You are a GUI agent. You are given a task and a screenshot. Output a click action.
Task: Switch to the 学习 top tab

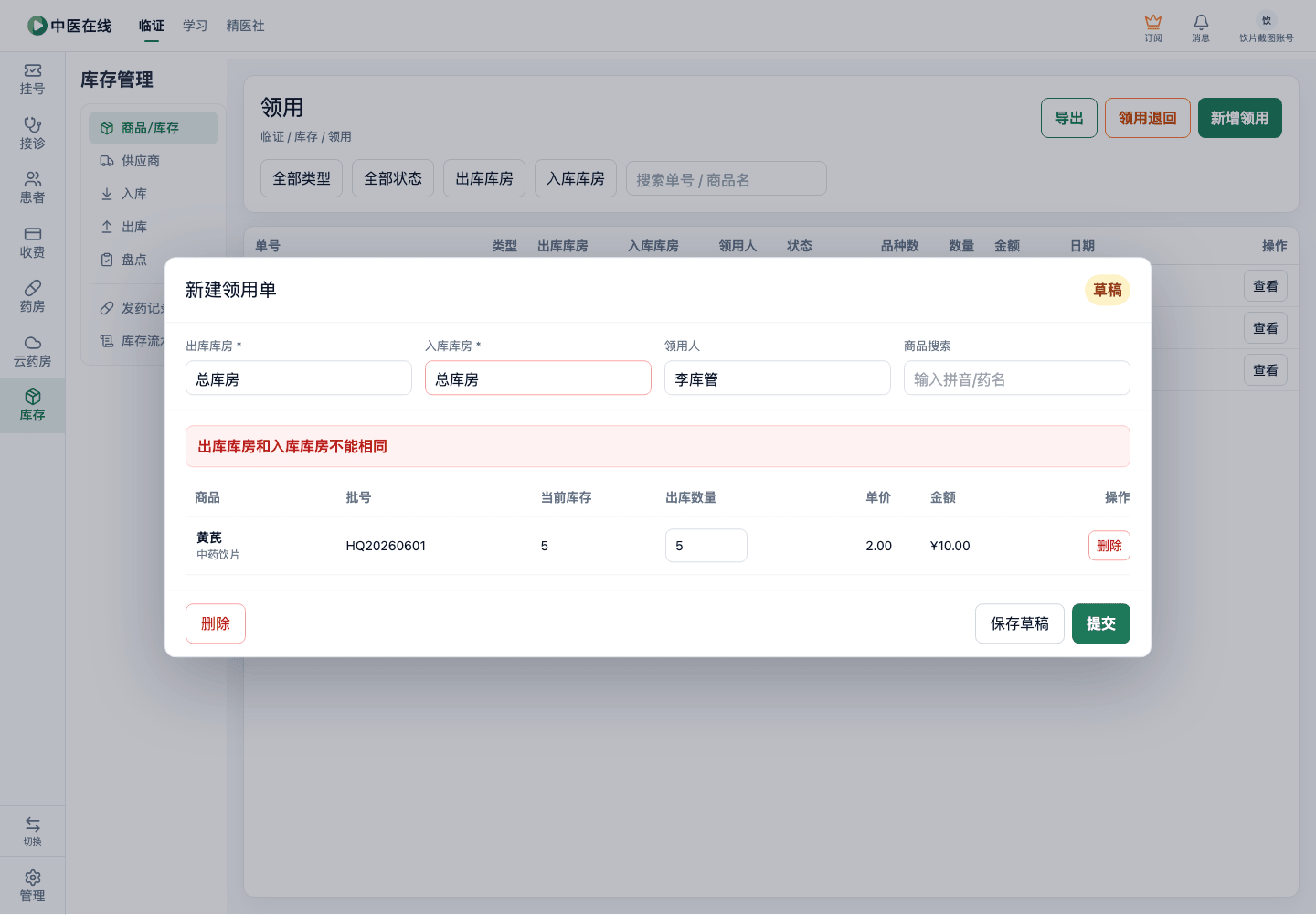[x=196, y=26]
